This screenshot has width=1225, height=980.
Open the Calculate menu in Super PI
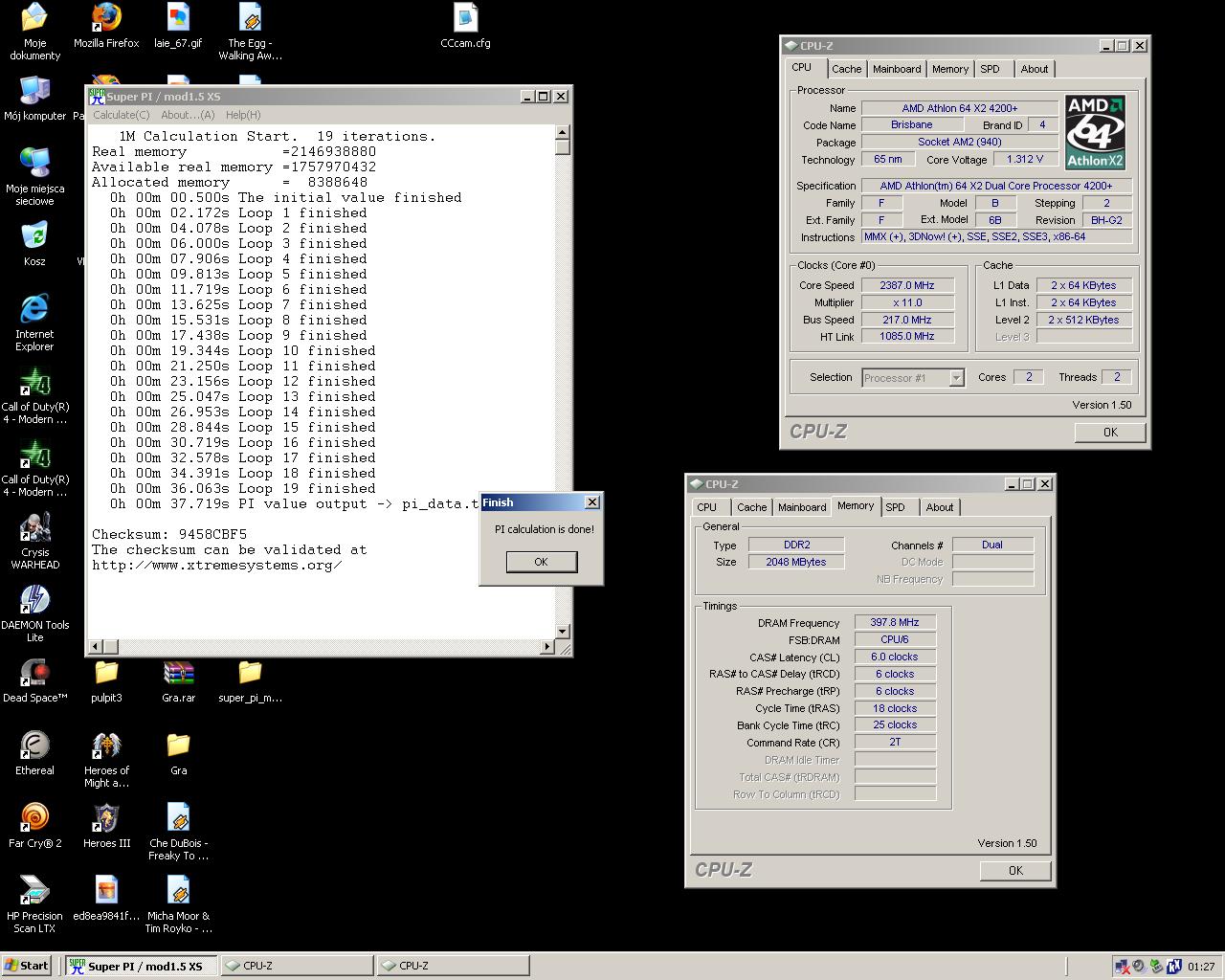[121, 115]
